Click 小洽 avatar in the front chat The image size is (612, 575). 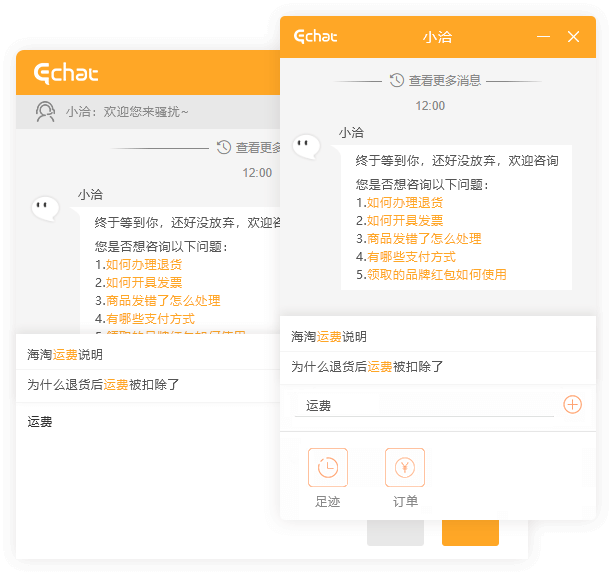[x=306, y=146]
